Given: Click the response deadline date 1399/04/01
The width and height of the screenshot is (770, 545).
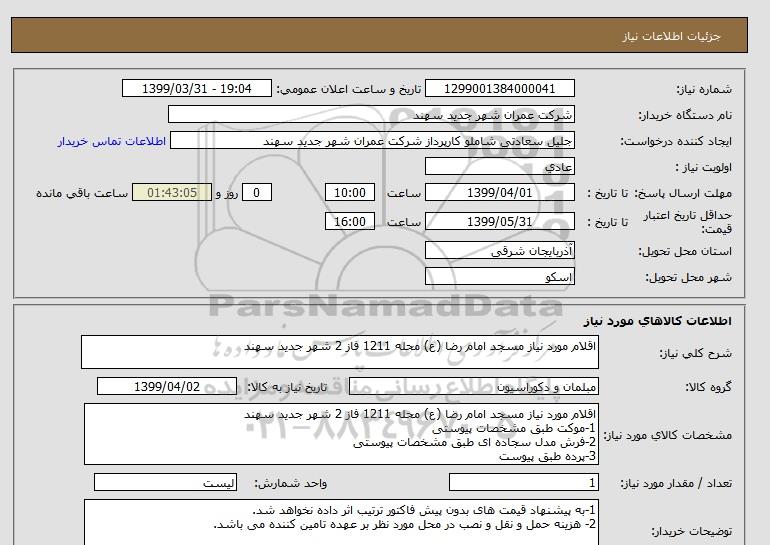Looking at the screenshot, I should (x=499, y=192).
